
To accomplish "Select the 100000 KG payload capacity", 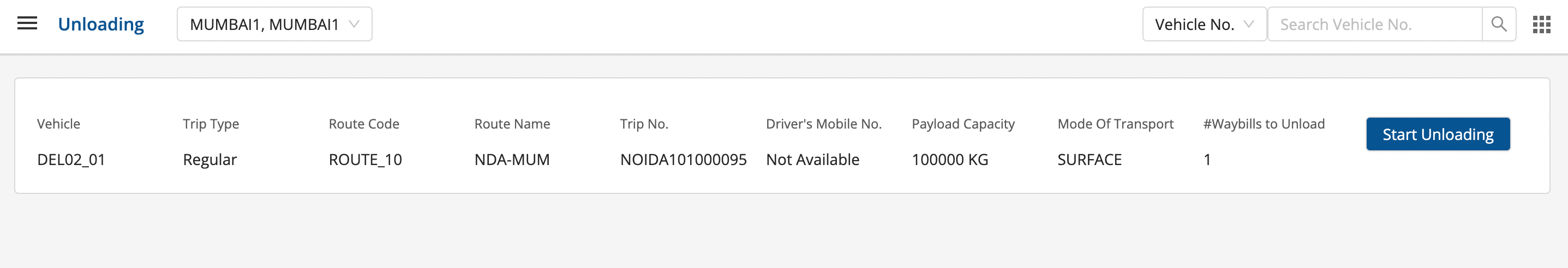I will tap(949, 159).
